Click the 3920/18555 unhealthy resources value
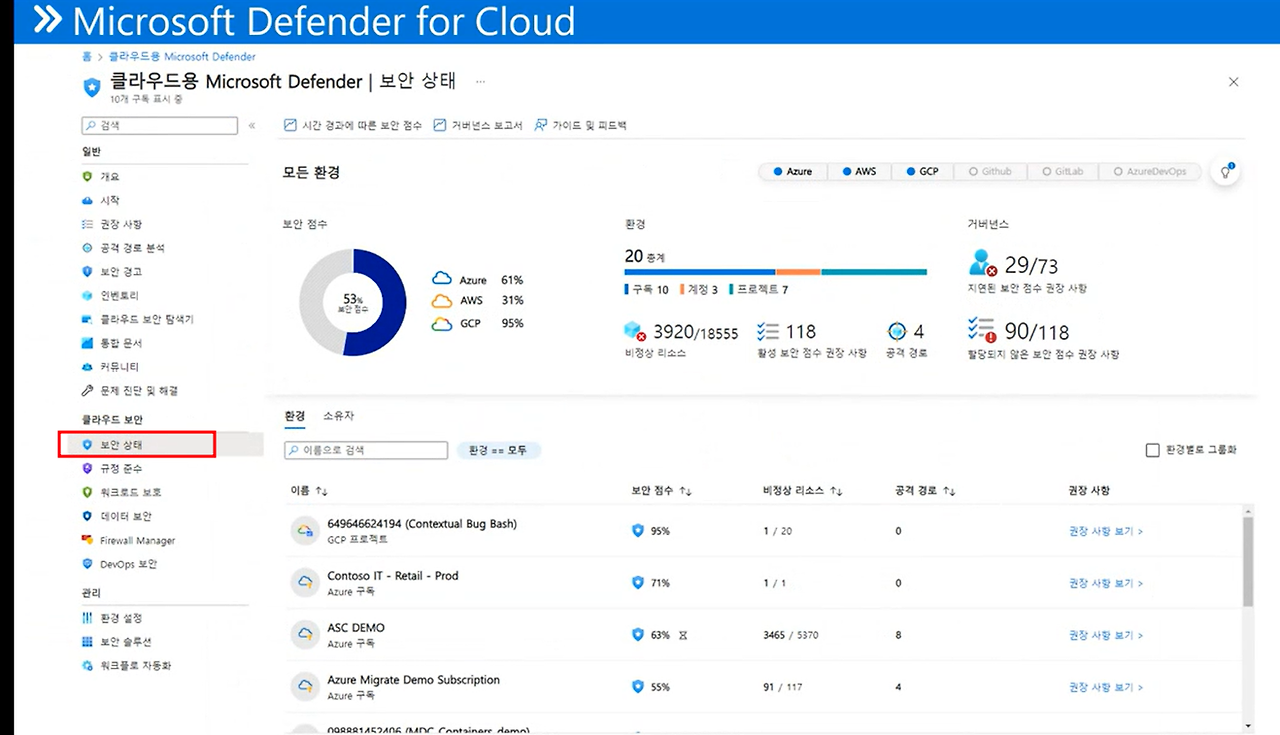 coord(695,332)
